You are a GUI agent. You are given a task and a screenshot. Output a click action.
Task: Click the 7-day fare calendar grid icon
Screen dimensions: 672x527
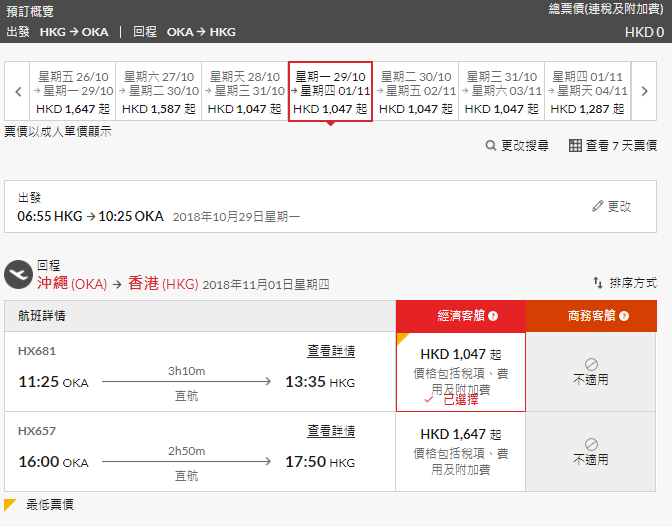(575, 146)
